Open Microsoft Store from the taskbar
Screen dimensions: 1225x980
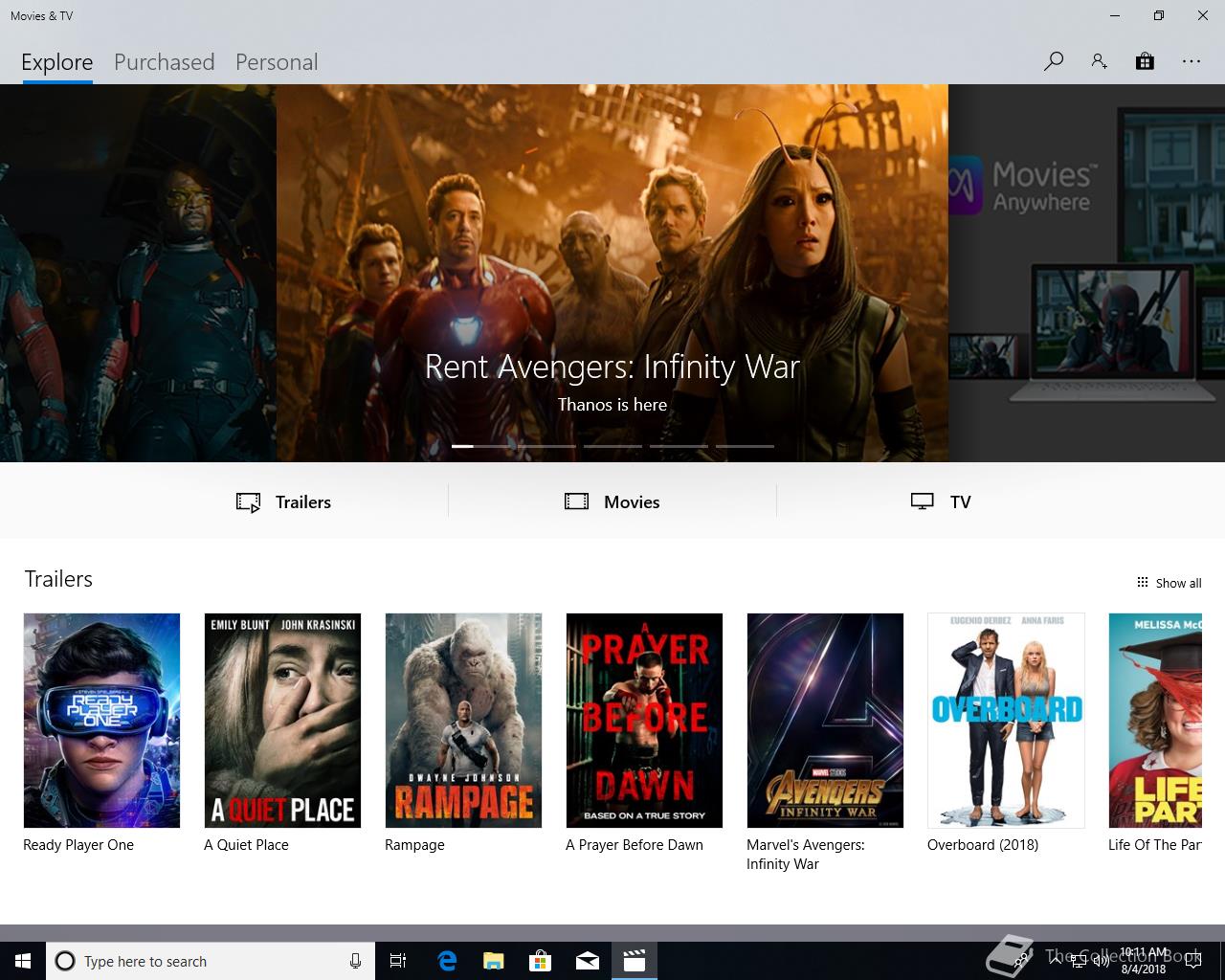click(x=541, y=961)
